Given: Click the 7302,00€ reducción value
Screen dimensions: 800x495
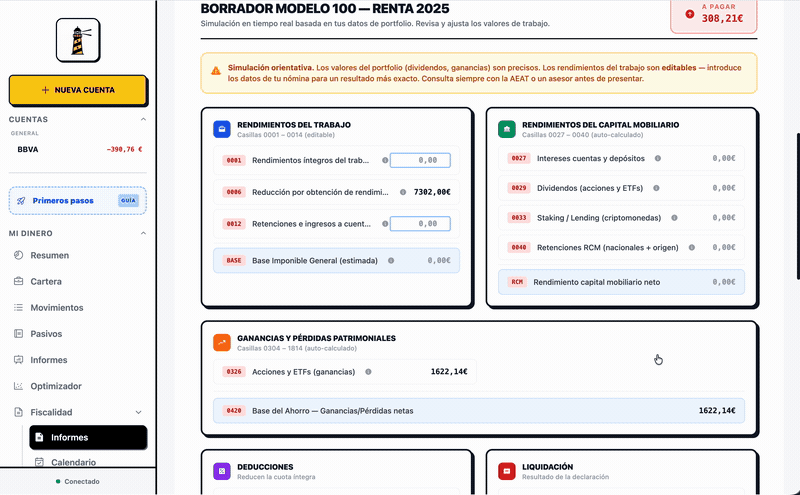Looking at the screenshot, I should pos(432,192).
